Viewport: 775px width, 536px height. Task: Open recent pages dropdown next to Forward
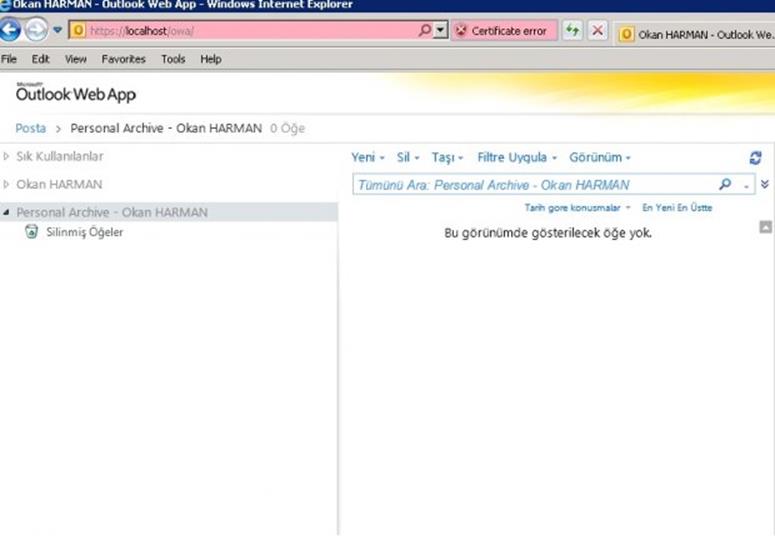pyautogui.click(x=57, y=30)
